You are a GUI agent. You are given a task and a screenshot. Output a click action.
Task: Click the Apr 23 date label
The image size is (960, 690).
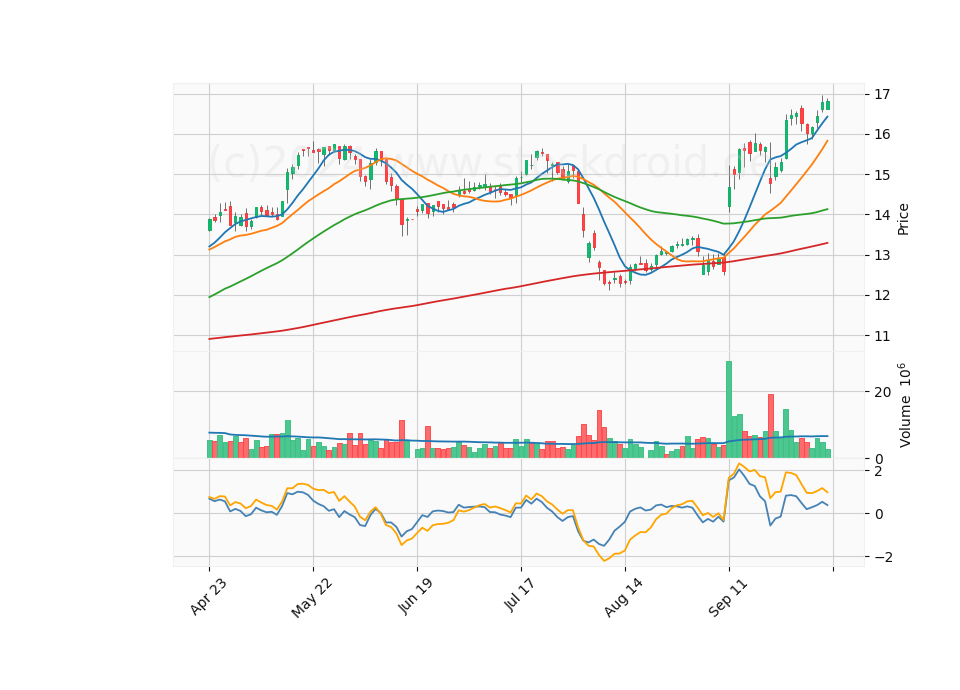click(x=208, y=596)
